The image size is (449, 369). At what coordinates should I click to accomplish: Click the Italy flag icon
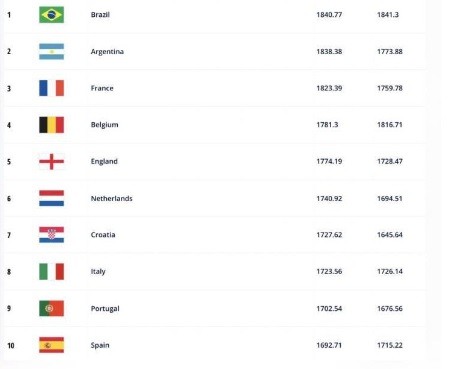coord(51,271)
